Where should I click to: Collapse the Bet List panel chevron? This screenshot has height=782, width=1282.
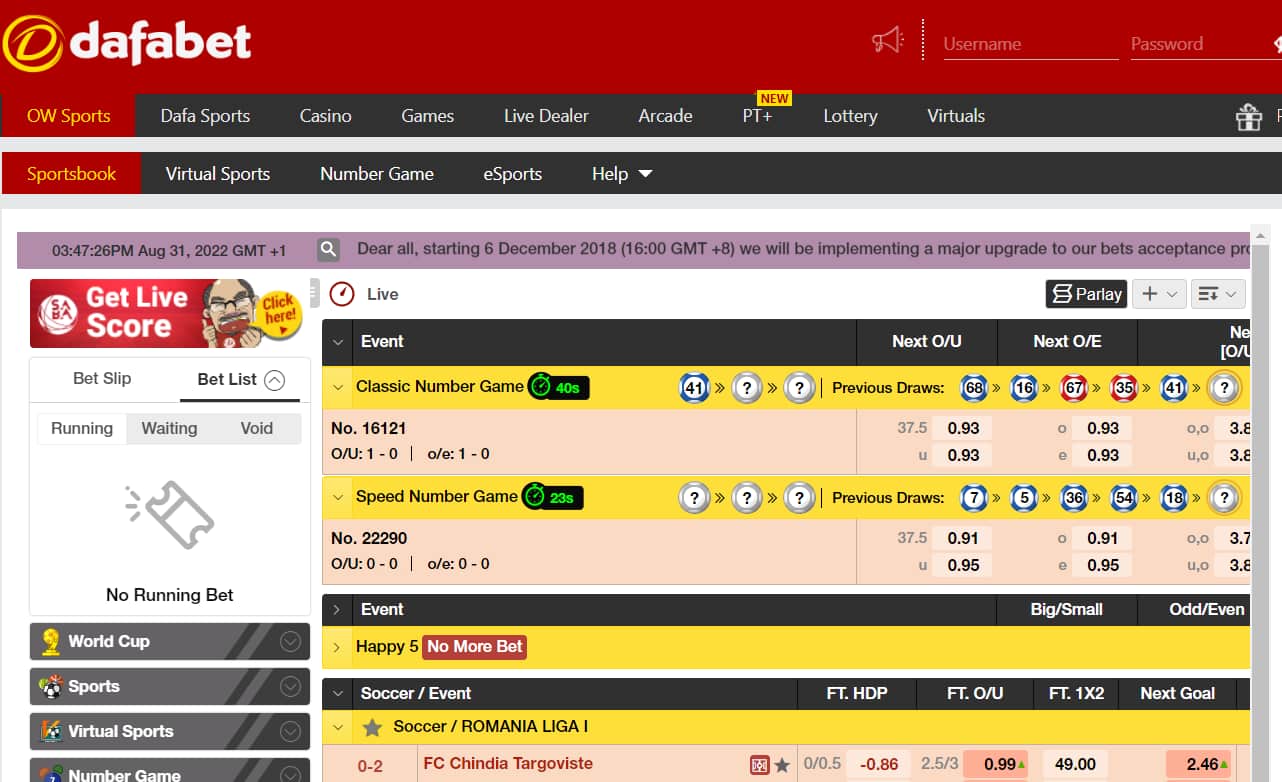(275, 380)
